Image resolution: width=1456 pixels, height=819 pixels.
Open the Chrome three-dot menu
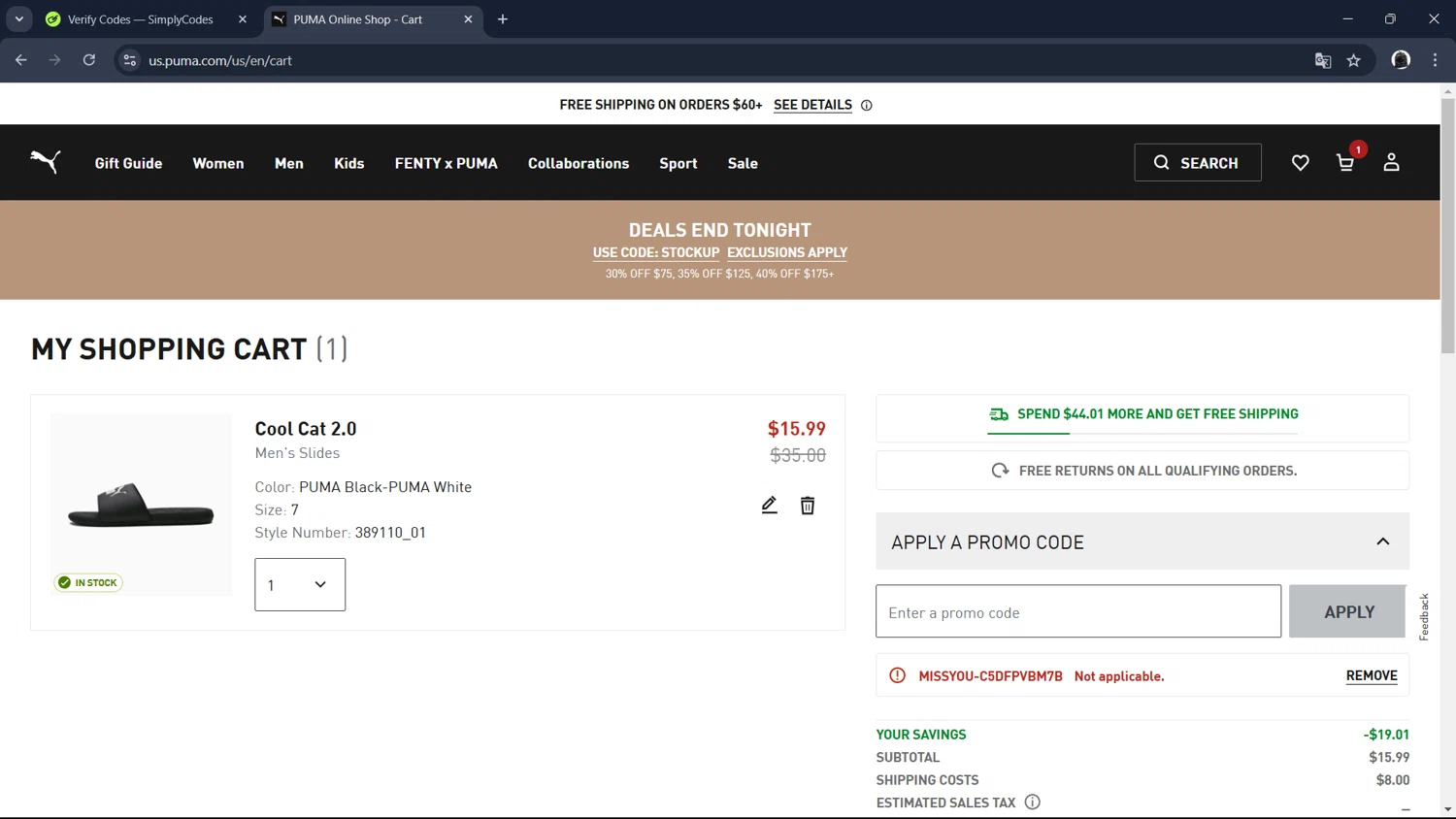(x=1435, y=60)
